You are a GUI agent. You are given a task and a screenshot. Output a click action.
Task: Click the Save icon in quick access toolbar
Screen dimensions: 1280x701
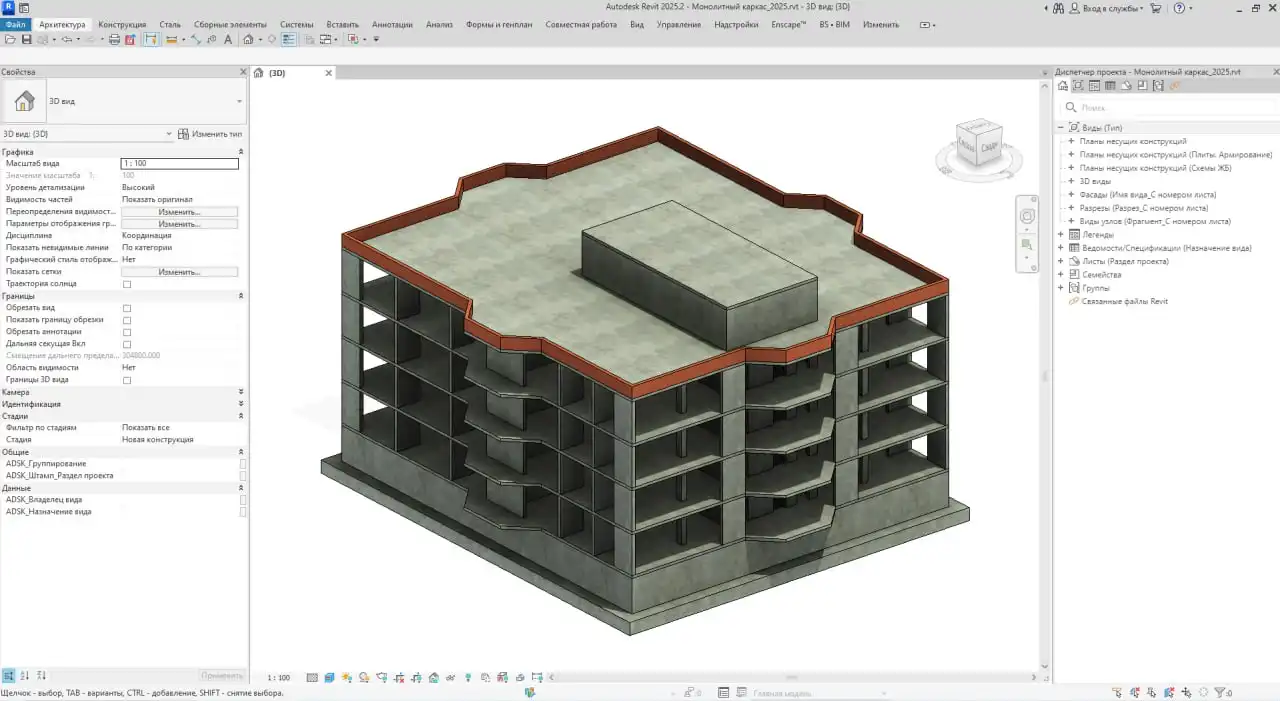[x=28, y=38]
